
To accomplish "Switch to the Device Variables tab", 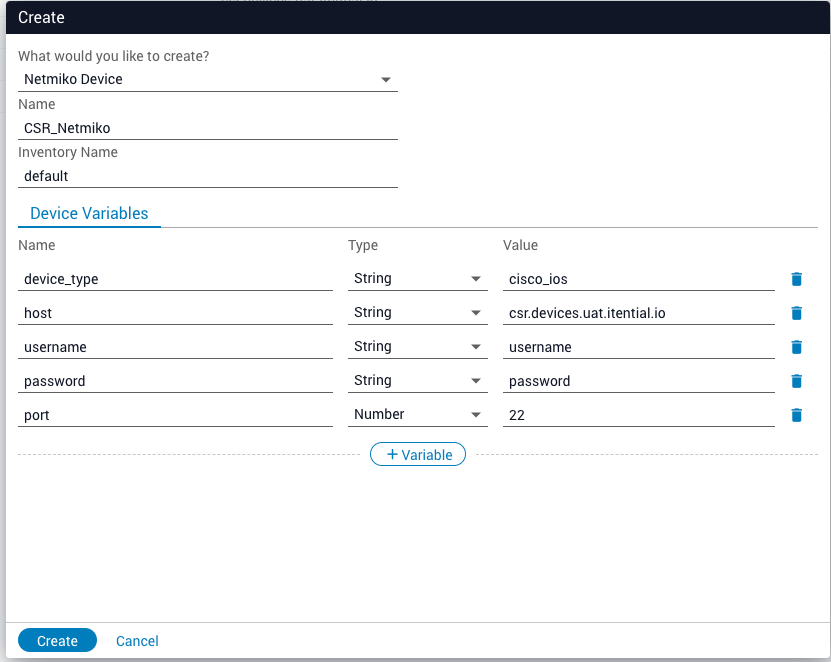I will 89,213.
